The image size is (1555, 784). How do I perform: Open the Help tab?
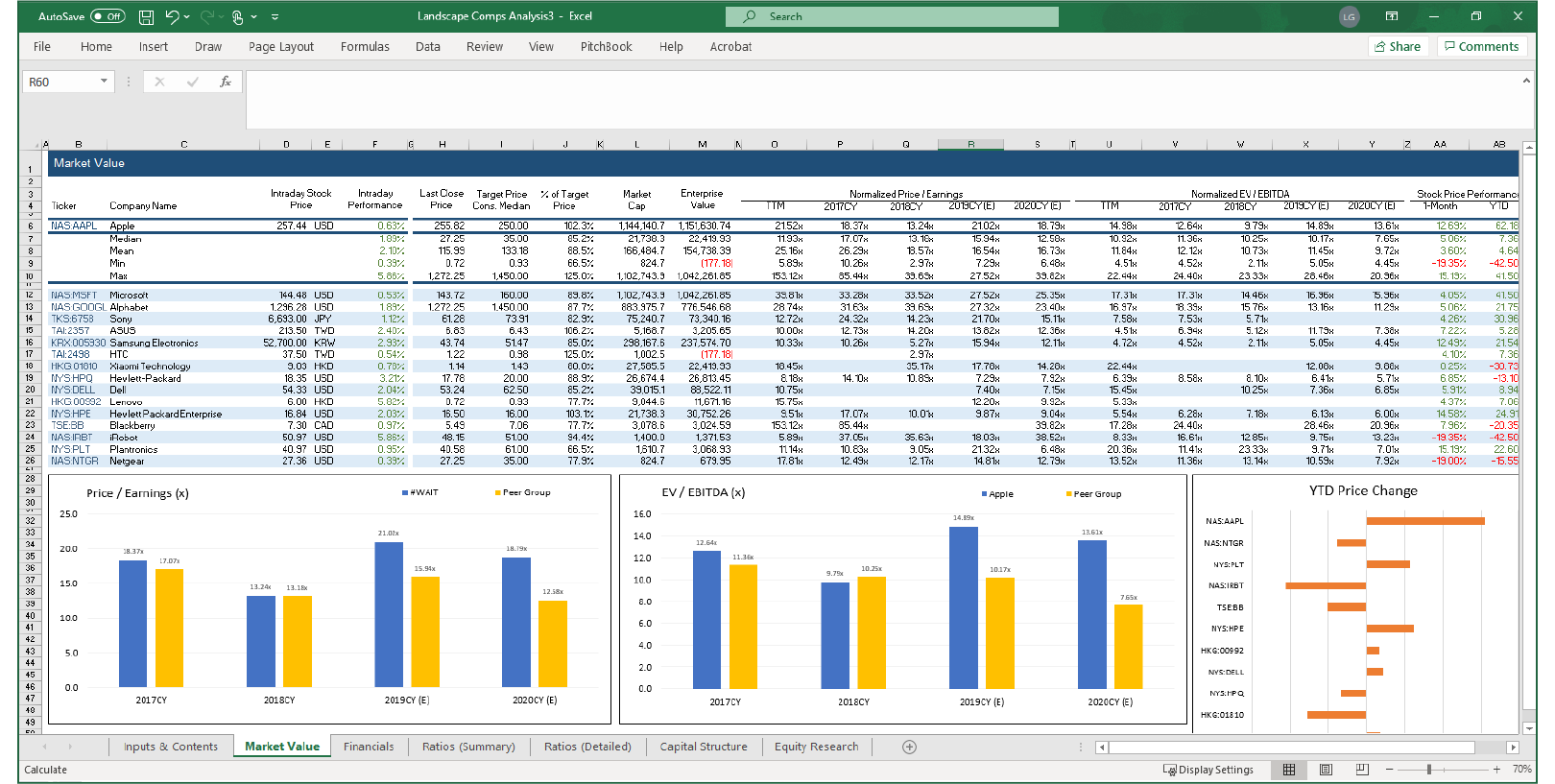(671, 46)
